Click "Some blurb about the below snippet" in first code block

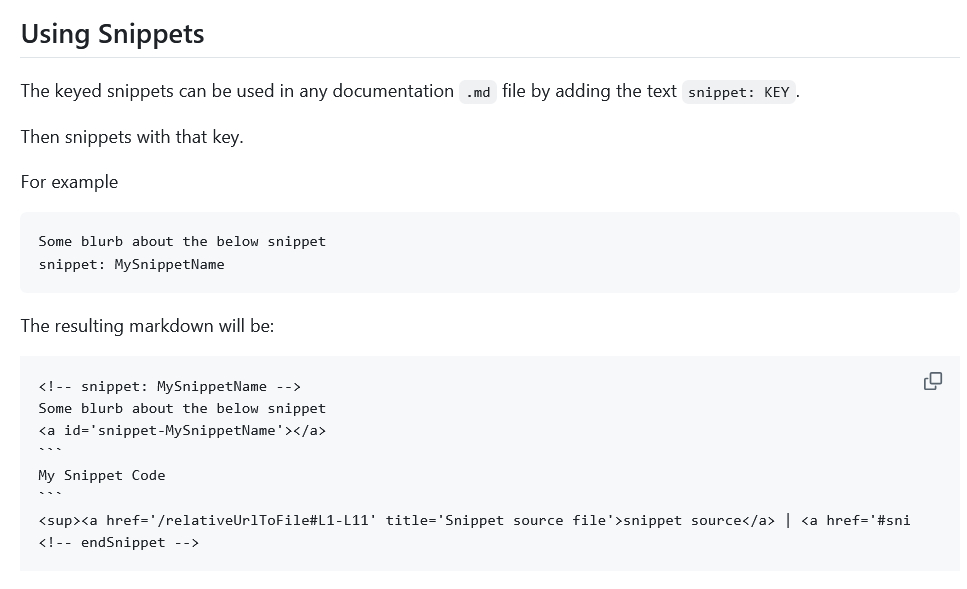(182, 241)
